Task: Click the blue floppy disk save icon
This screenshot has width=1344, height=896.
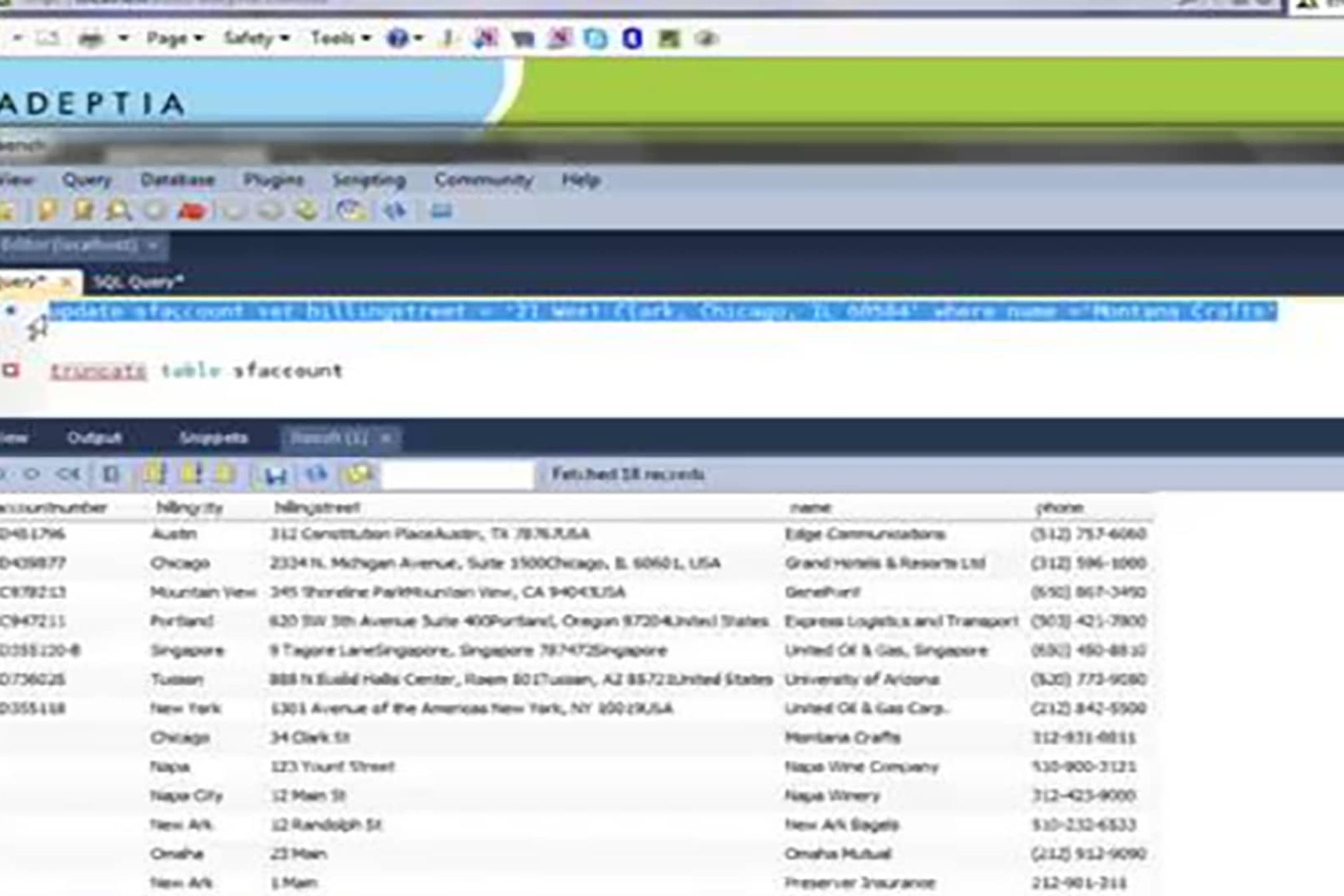Action: 275,475
